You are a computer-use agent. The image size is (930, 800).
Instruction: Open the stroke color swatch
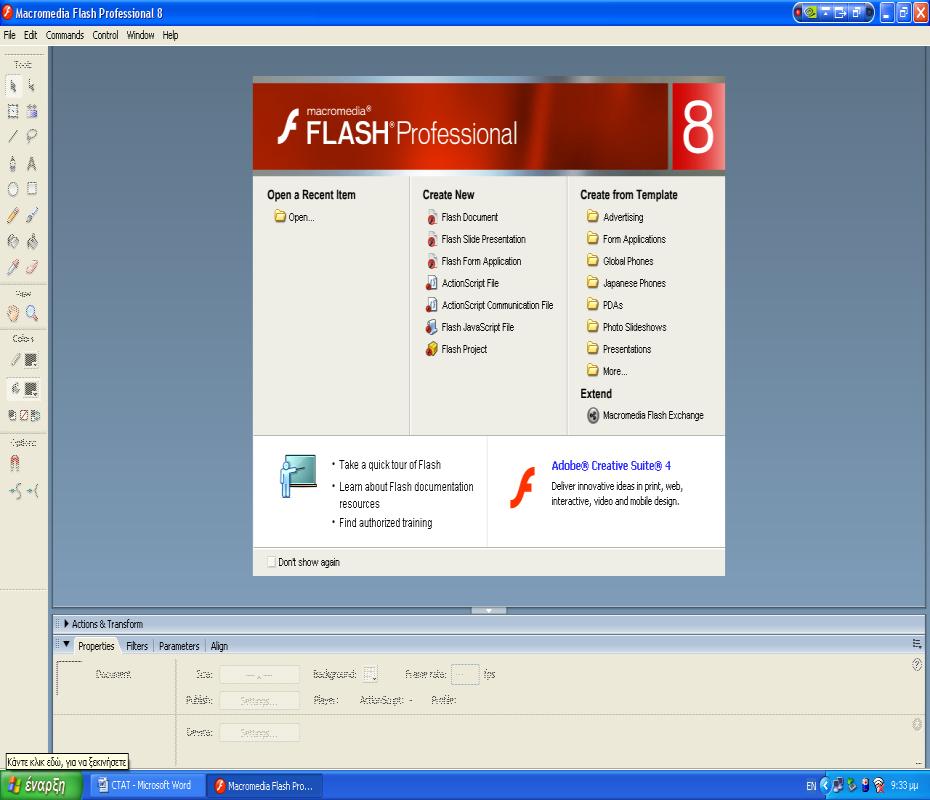(x=31, y=360)
